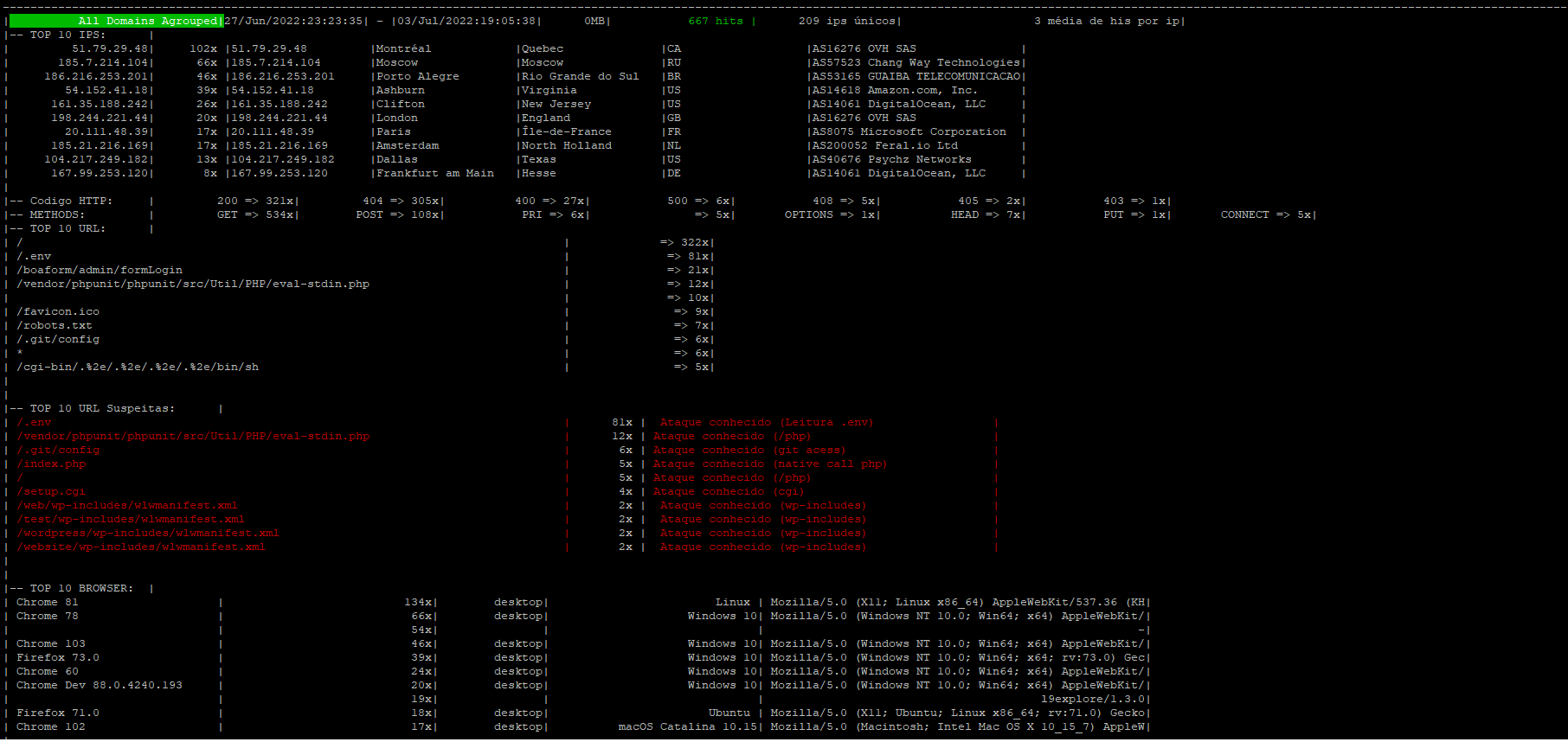This screenshot has height=742, width=1568.
Task: Click the red "/web/wp-includes/wlwmanifest.xml" URL
Action: click(127, 505)
